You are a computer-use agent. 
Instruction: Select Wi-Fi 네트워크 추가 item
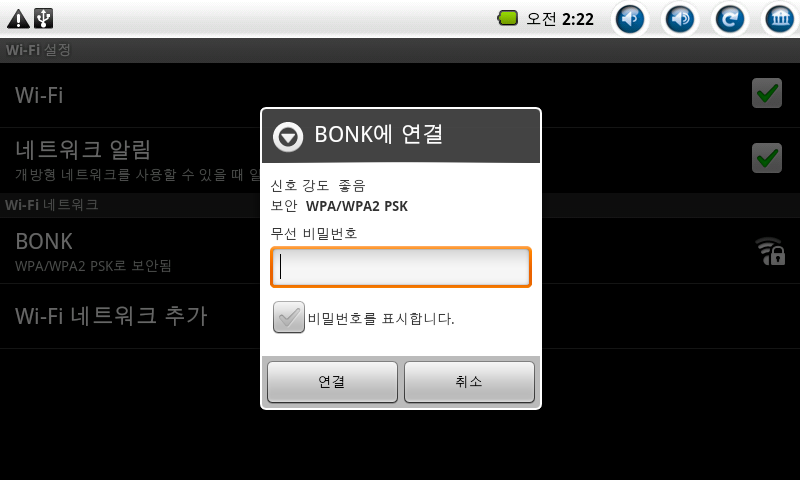400,316
